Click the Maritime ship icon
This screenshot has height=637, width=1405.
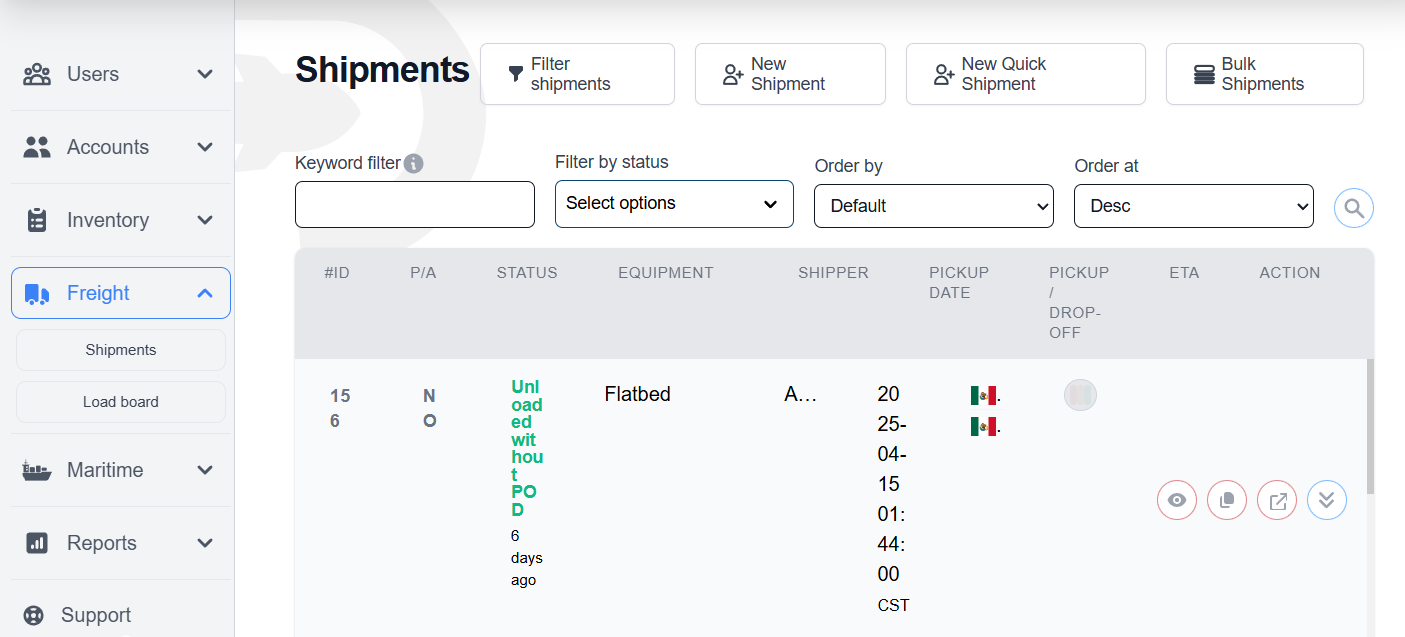(x=37, y=470)
